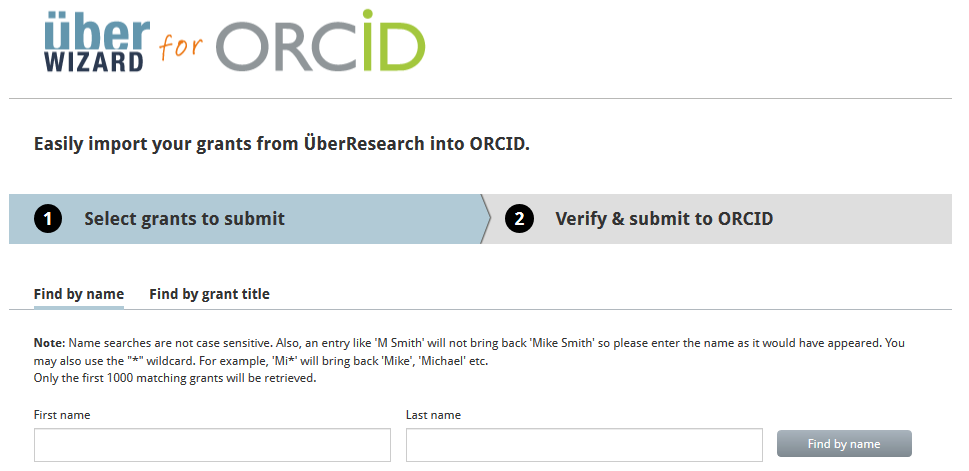Screen dimensions: 969x471
Task: Click the über Wizard logo
Action: point(94,42)
